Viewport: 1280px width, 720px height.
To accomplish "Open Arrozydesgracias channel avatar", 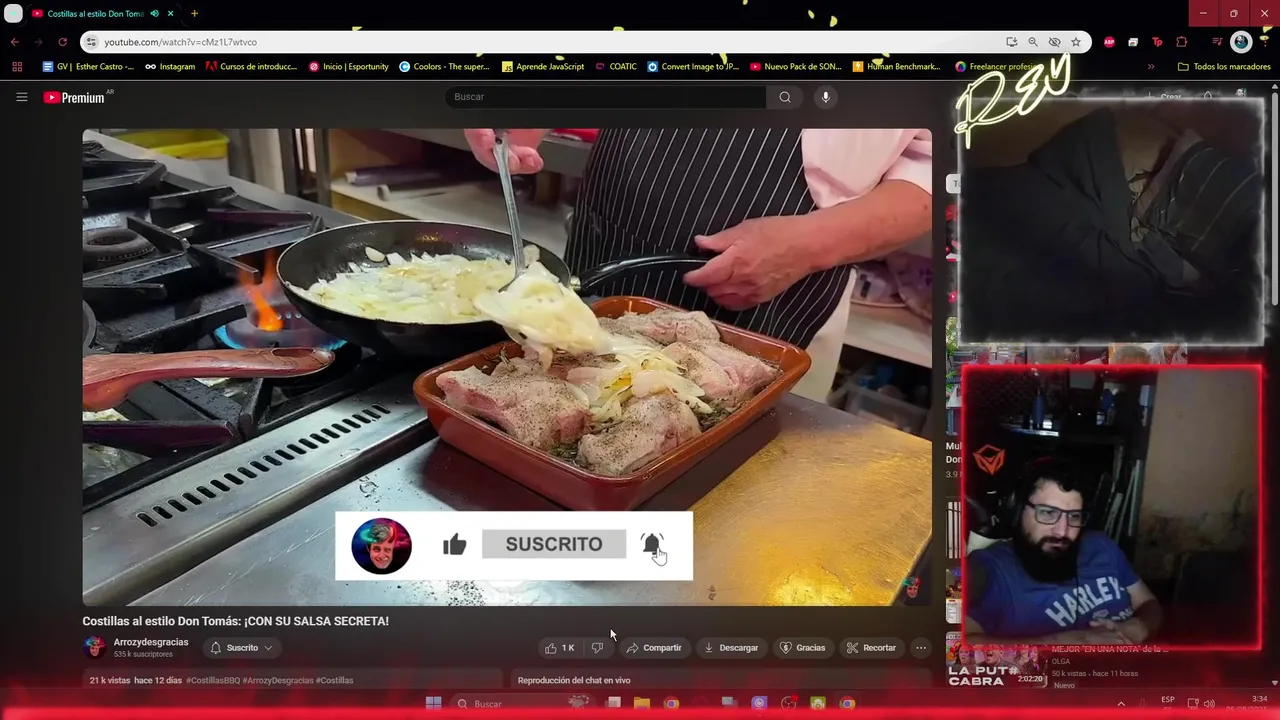I will pyautogui.click(x=95, y=647).
